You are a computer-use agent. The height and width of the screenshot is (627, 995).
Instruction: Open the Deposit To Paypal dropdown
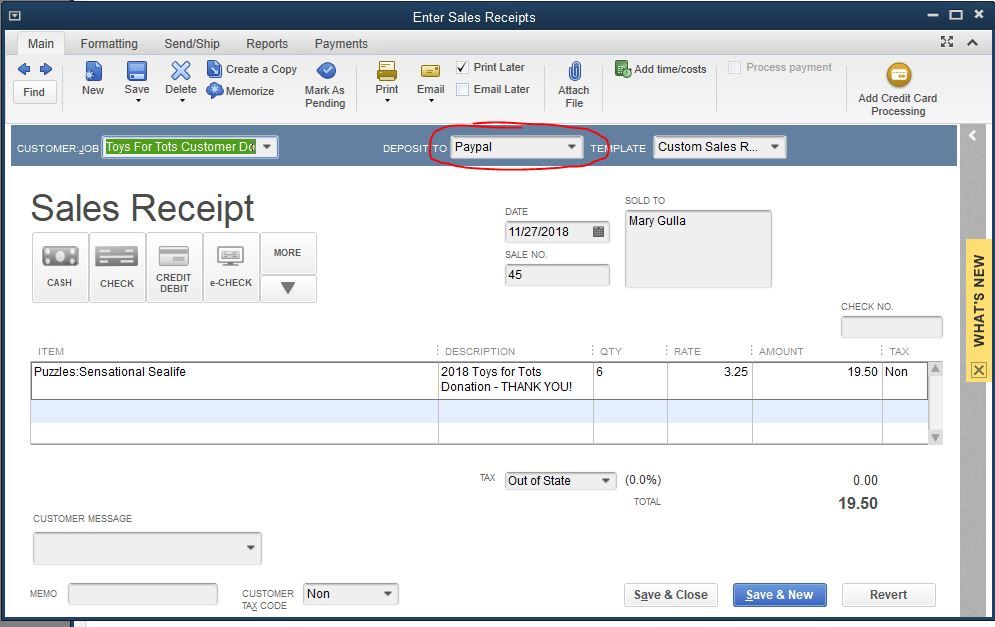[x=572, y=147]
